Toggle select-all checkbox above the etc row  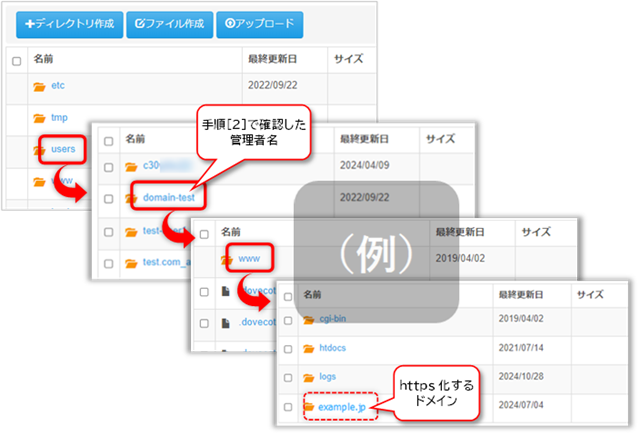pos(15,61)
